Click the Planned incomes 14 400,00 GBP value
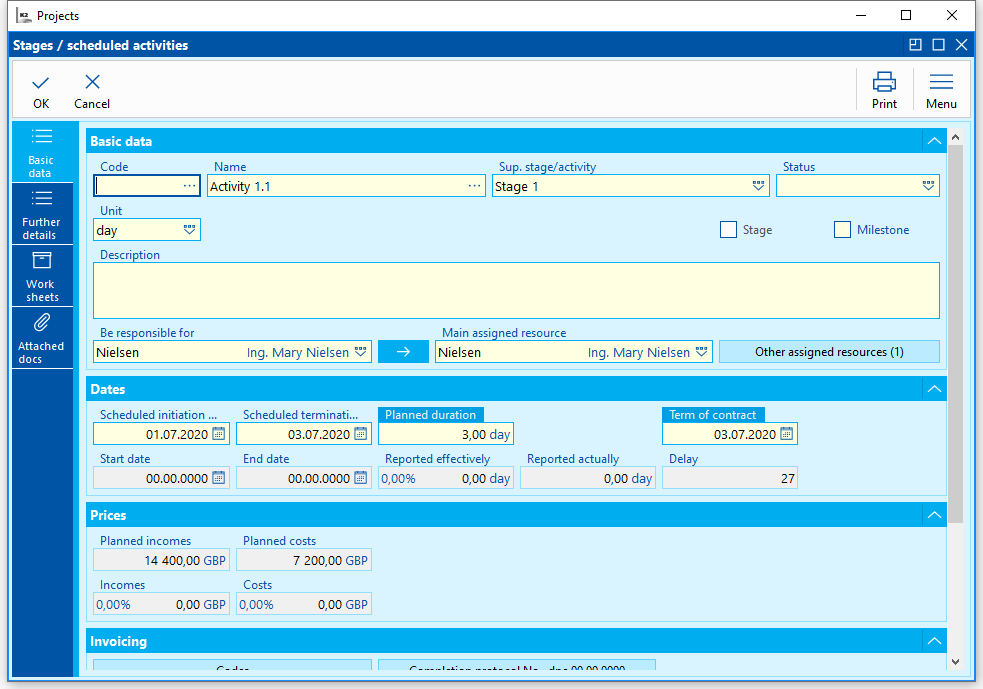The image size is (983, 689). 161,560
